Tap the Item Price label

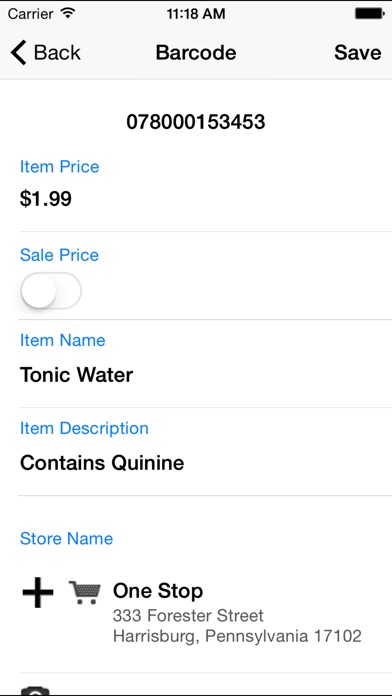pos(59,167)
